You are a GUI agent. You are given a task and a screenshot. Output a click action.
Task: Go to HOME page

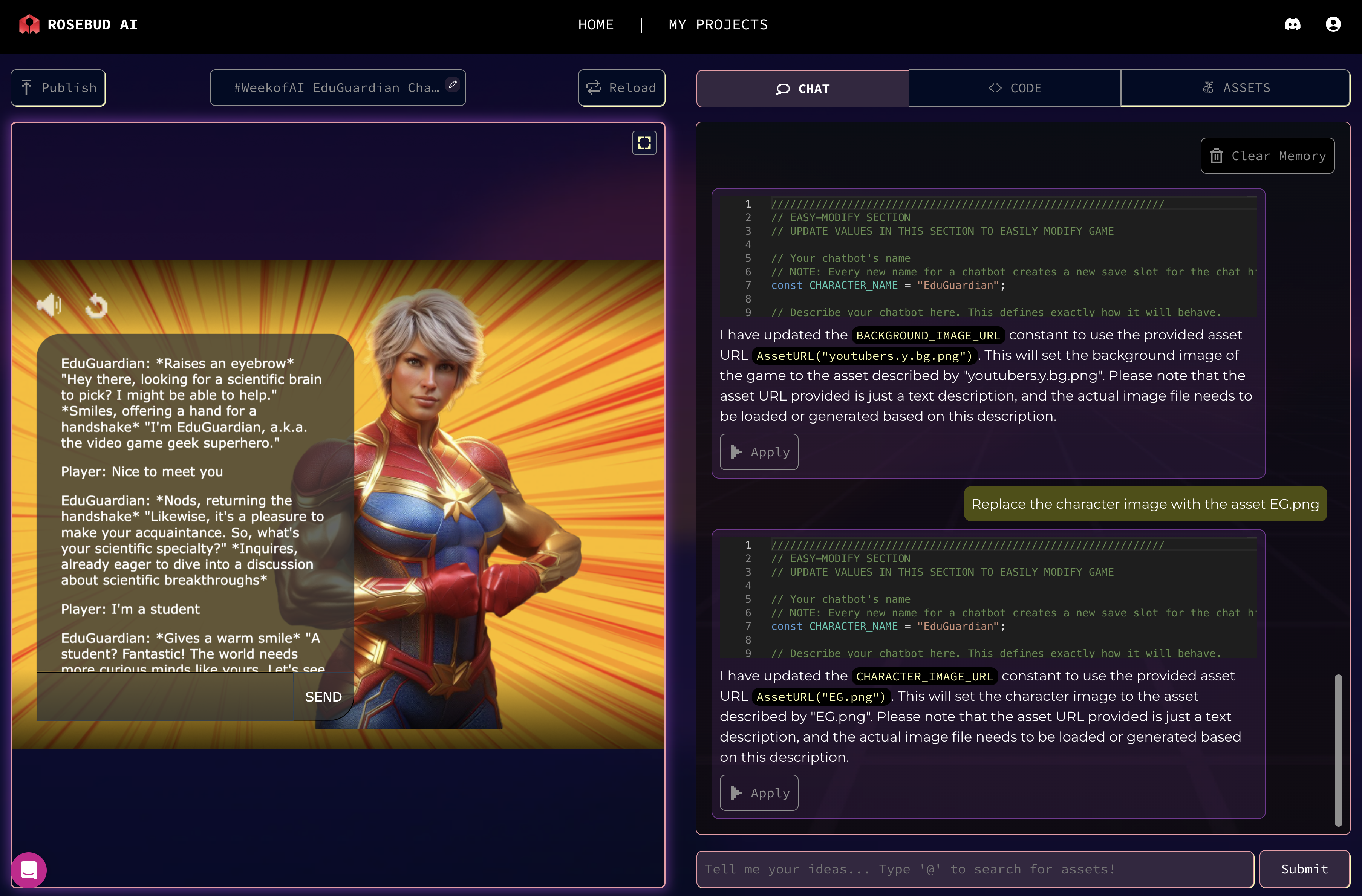(x=596, y=24)
